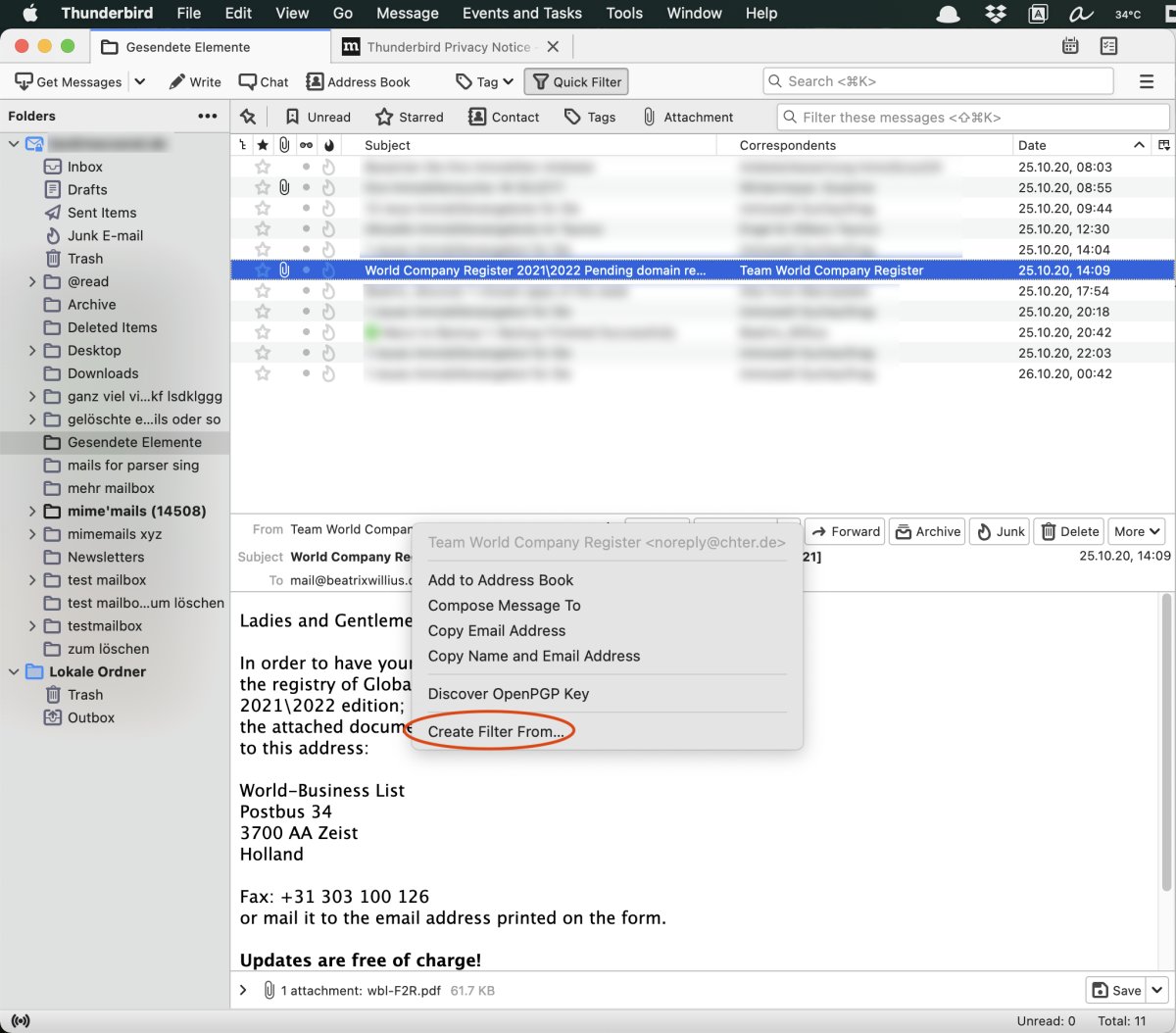Choose Copy Email Address
Image resolution: width=1176 pixels, height=1033 pixels.
497,631
